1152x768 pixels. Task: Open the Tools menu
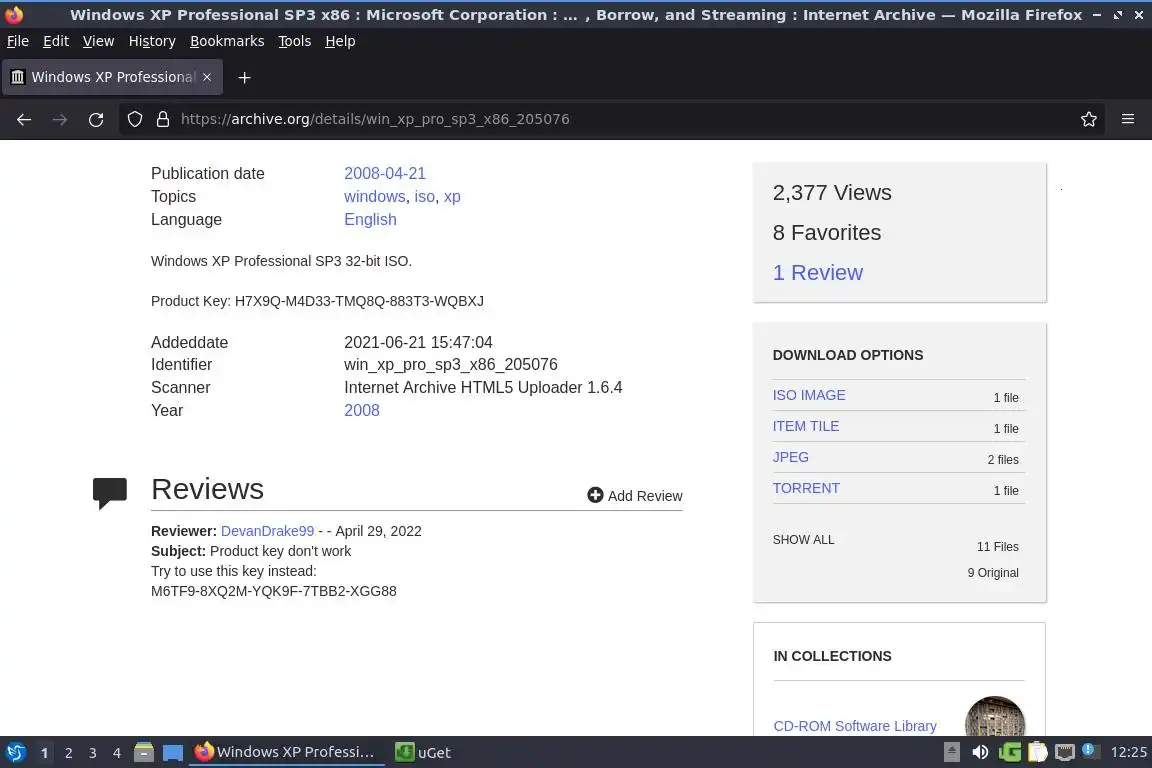click(x=295, y=41)
